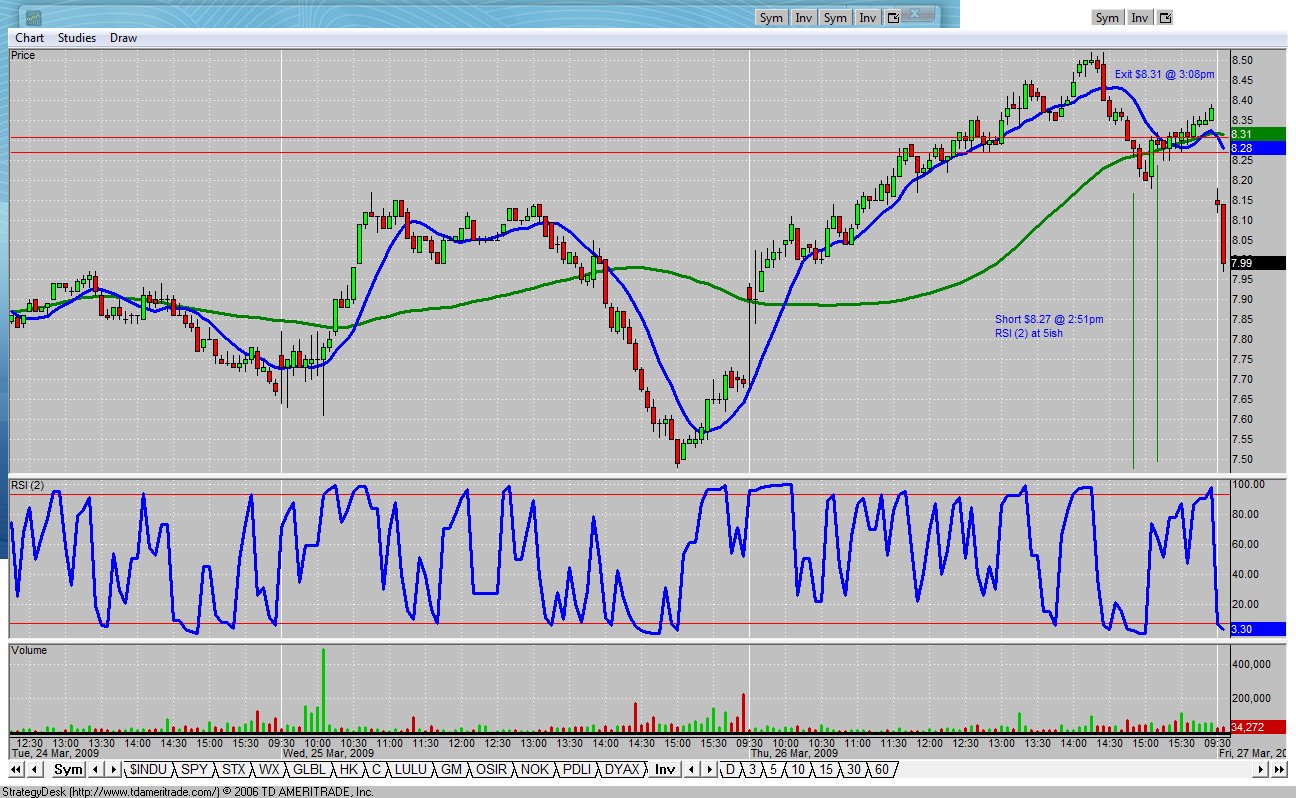The height and width of the screenshot is (798, 1296).
Task: Open the Draw menu
Action: click(124, 38)
